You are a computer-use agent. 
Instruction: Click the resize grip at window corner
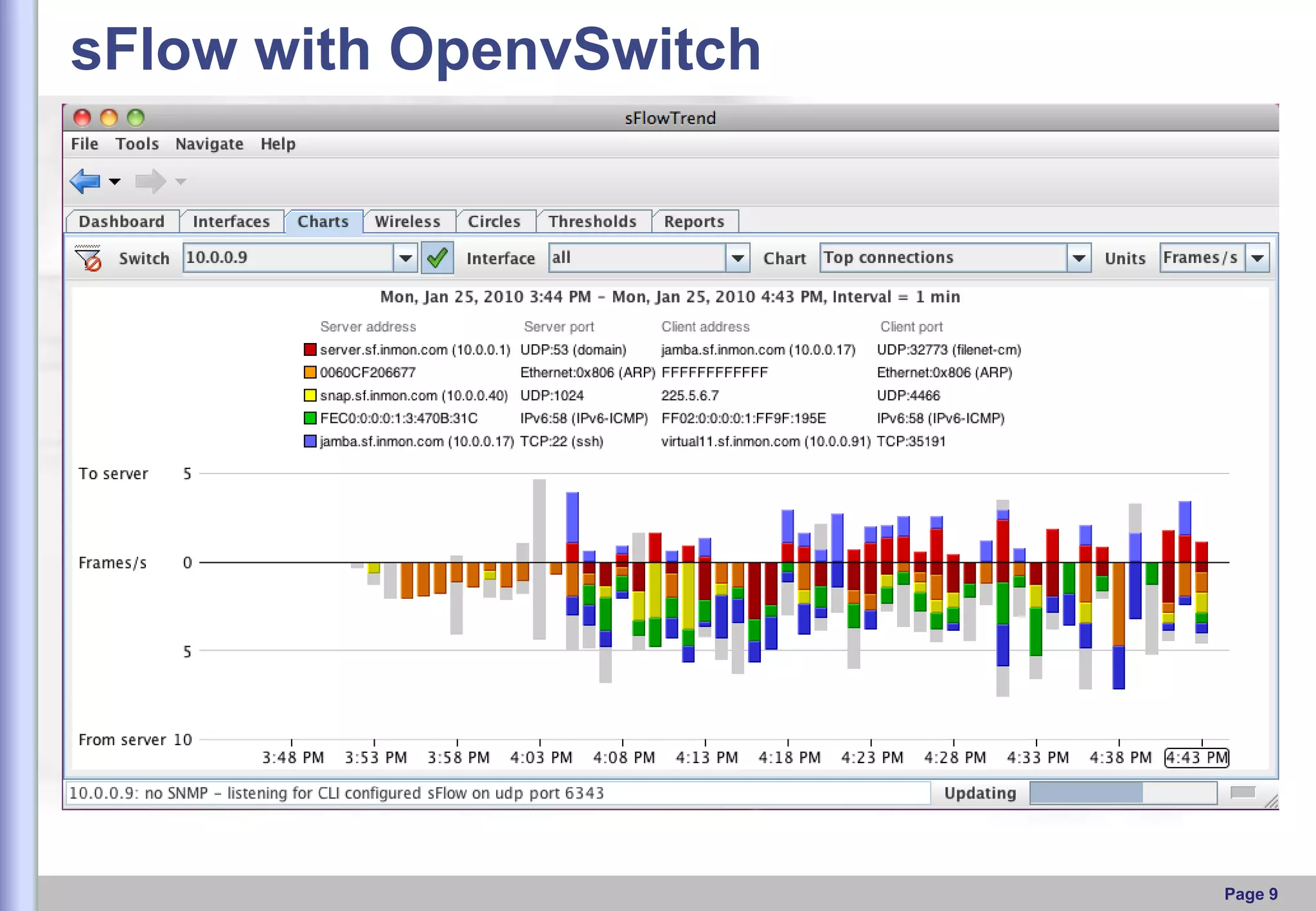(x=1271, y=801)
